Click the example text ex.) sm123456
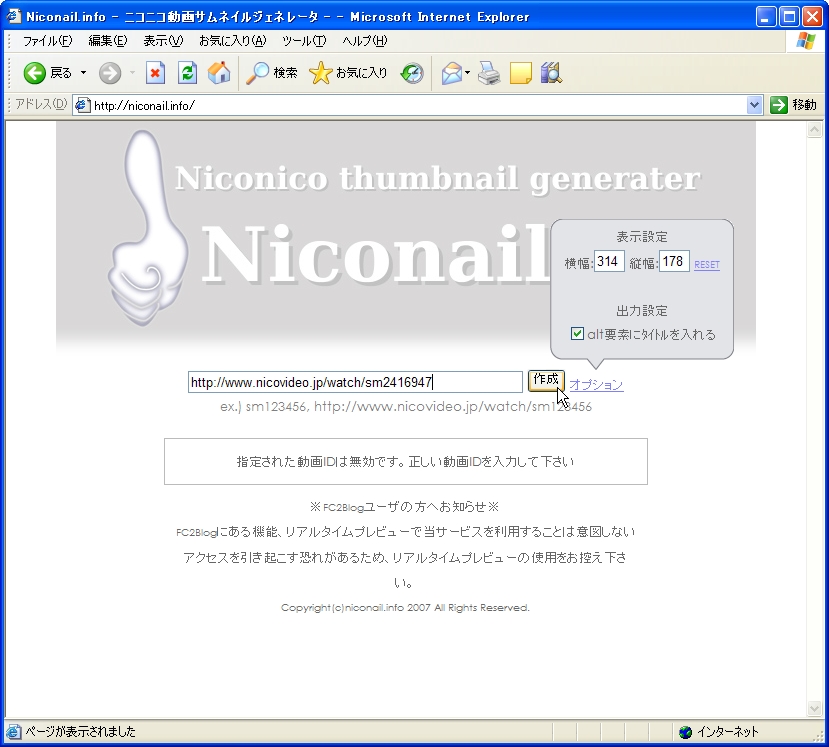 [x=406, y=407]
